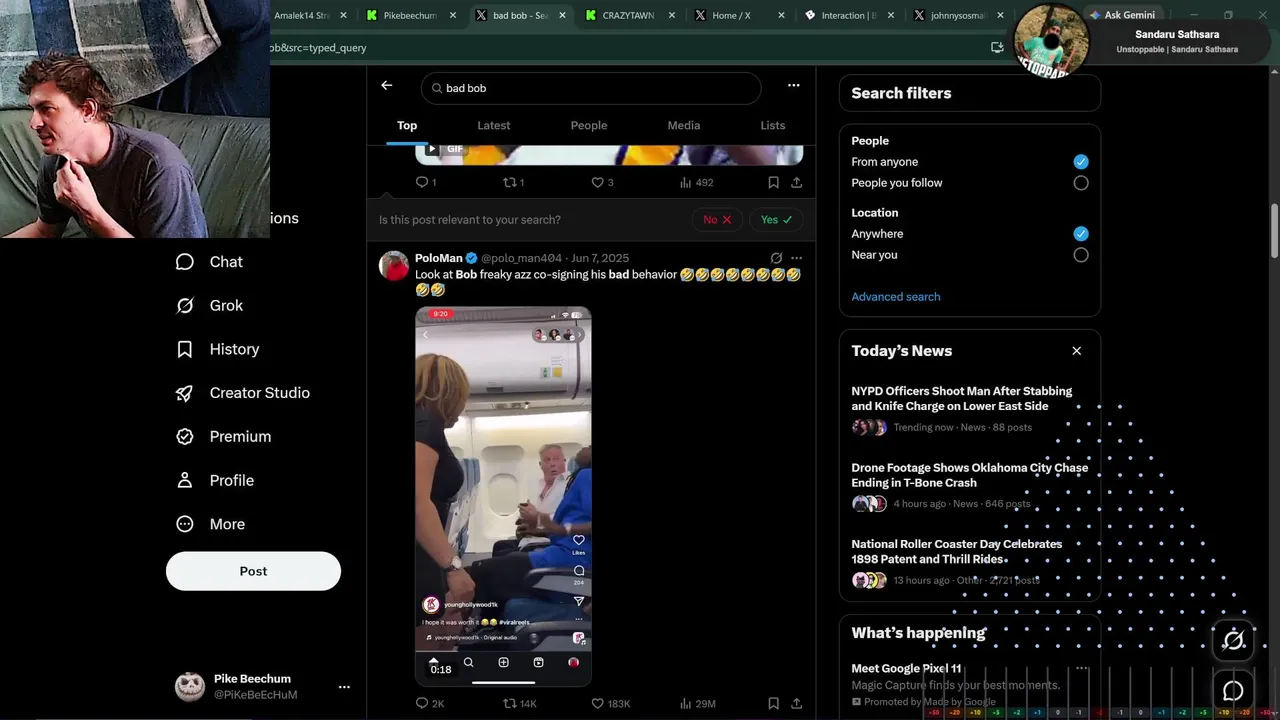Switch to the 'Home / X' browser tab
The width and height of the screenshot is (1280, 720).
coord(731,15)
